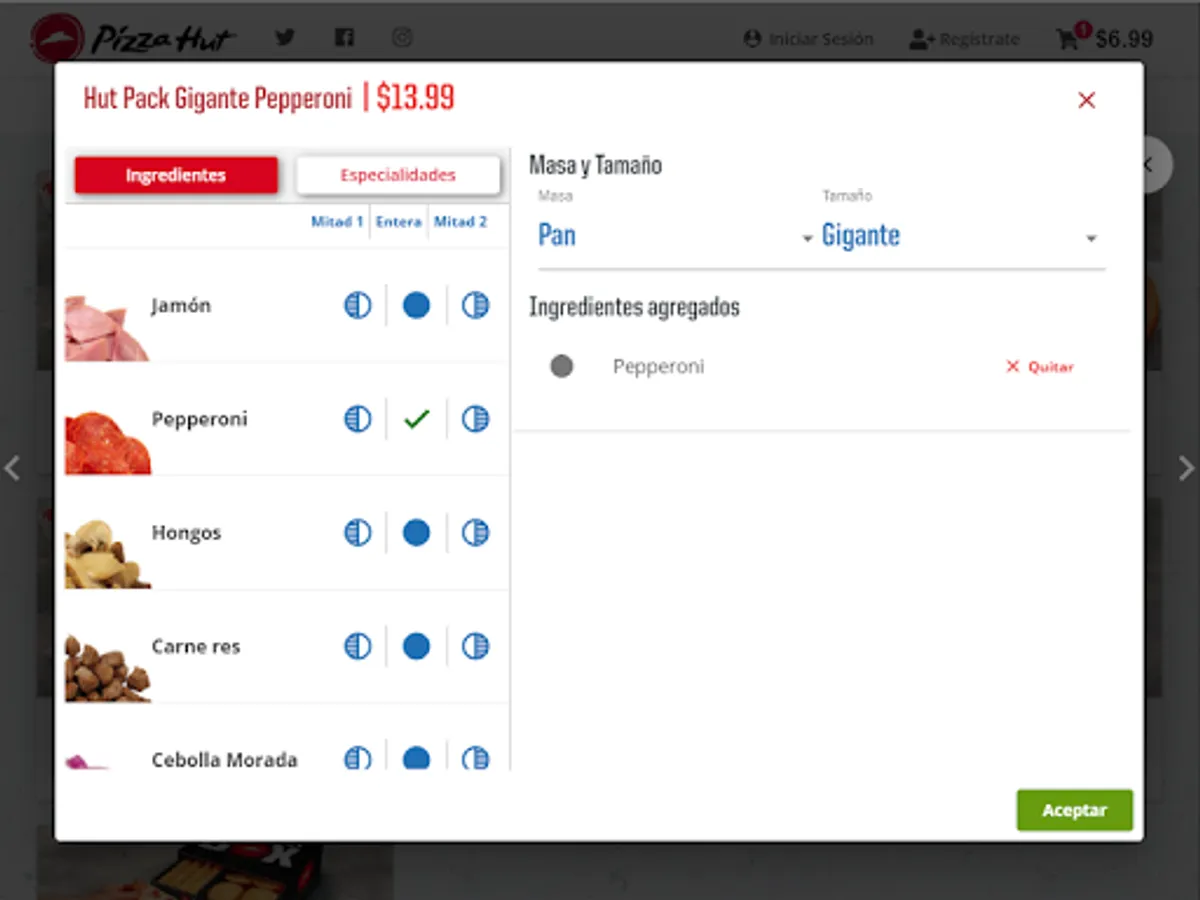
Task: Add Carne res to entire pizza
Action: point(416,646)
